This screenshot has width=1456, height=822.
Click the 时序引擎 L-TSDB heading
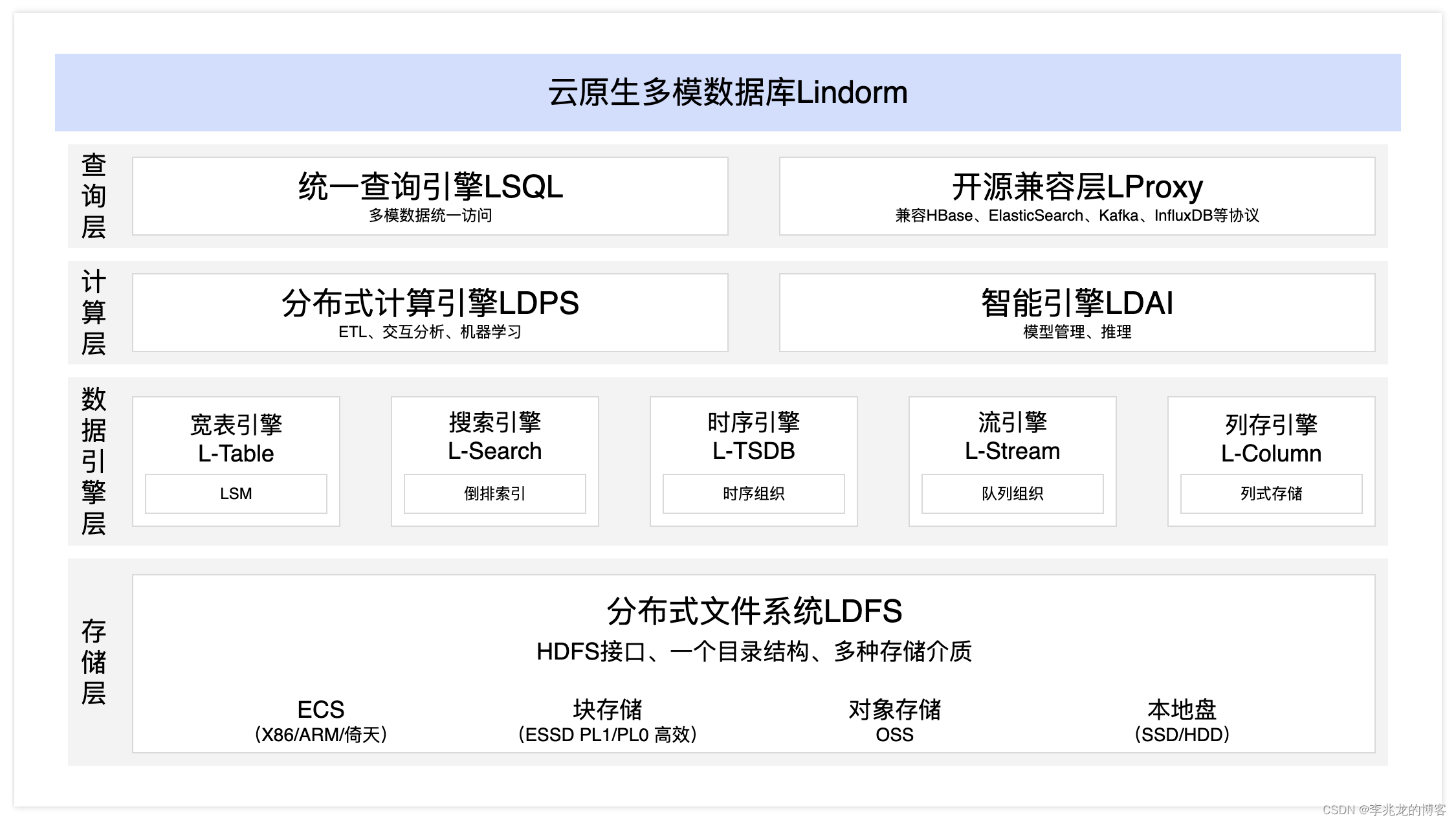click(x=754, y=437)
